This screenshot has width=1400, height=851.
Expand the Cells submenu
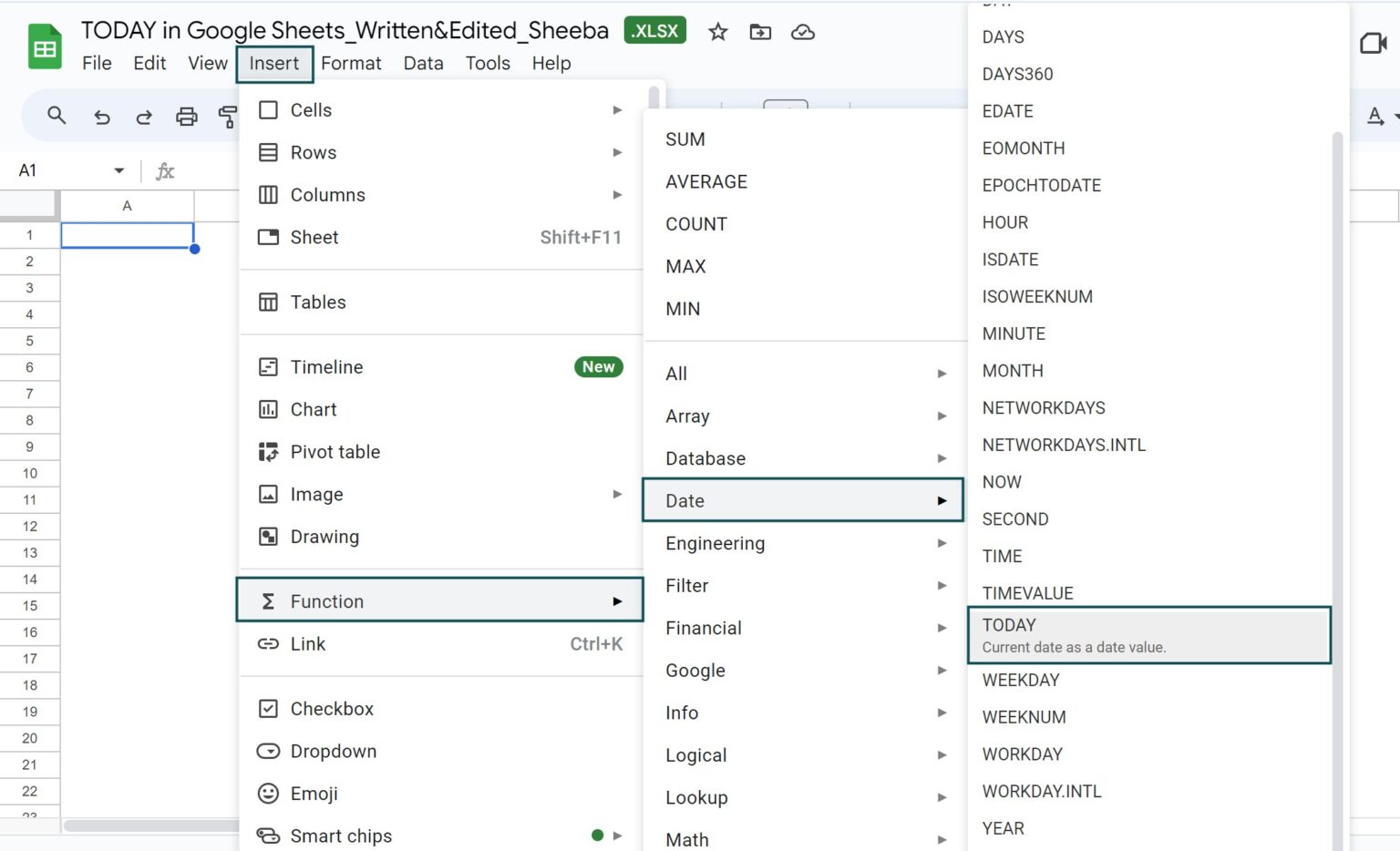439,110
